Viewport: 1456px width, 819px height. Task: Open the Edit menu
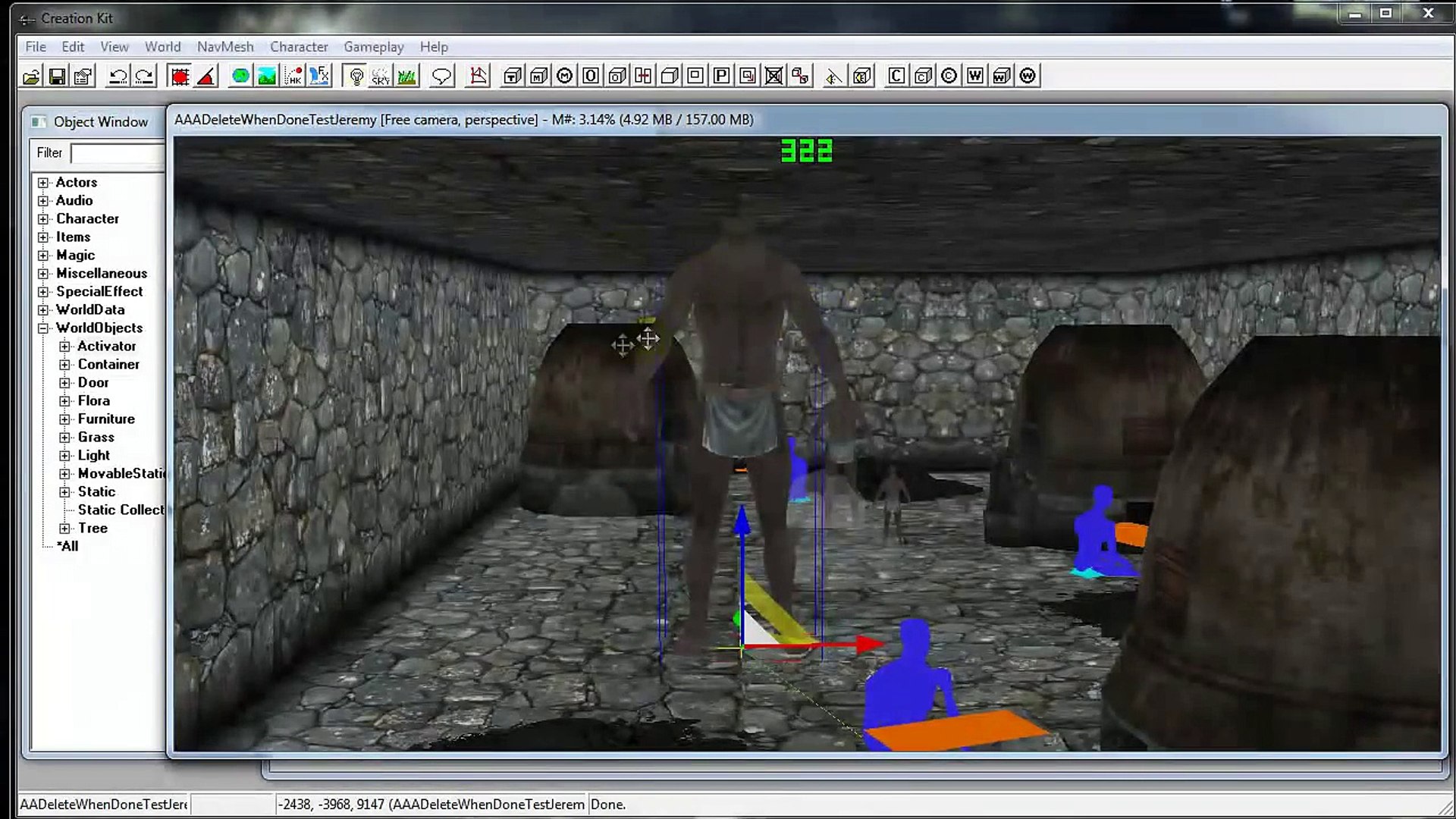(x=73, y=46)
